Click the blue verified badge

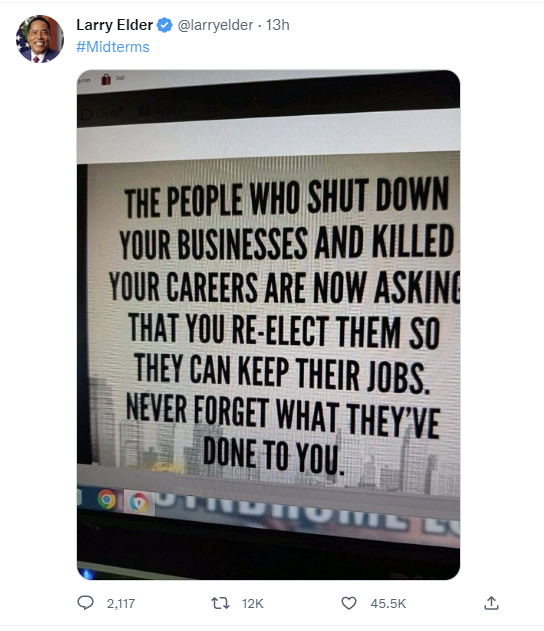click(x=164, y=25)
